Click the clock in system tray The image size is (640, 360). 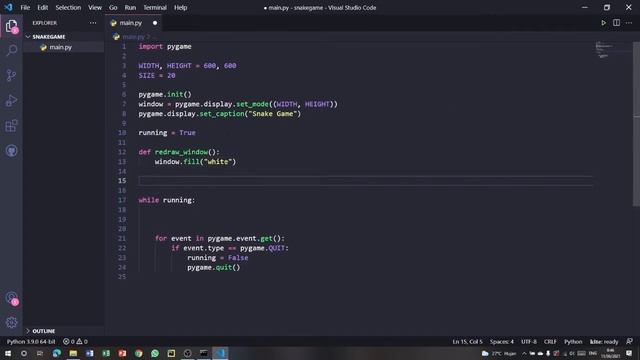tap(610, 353)
